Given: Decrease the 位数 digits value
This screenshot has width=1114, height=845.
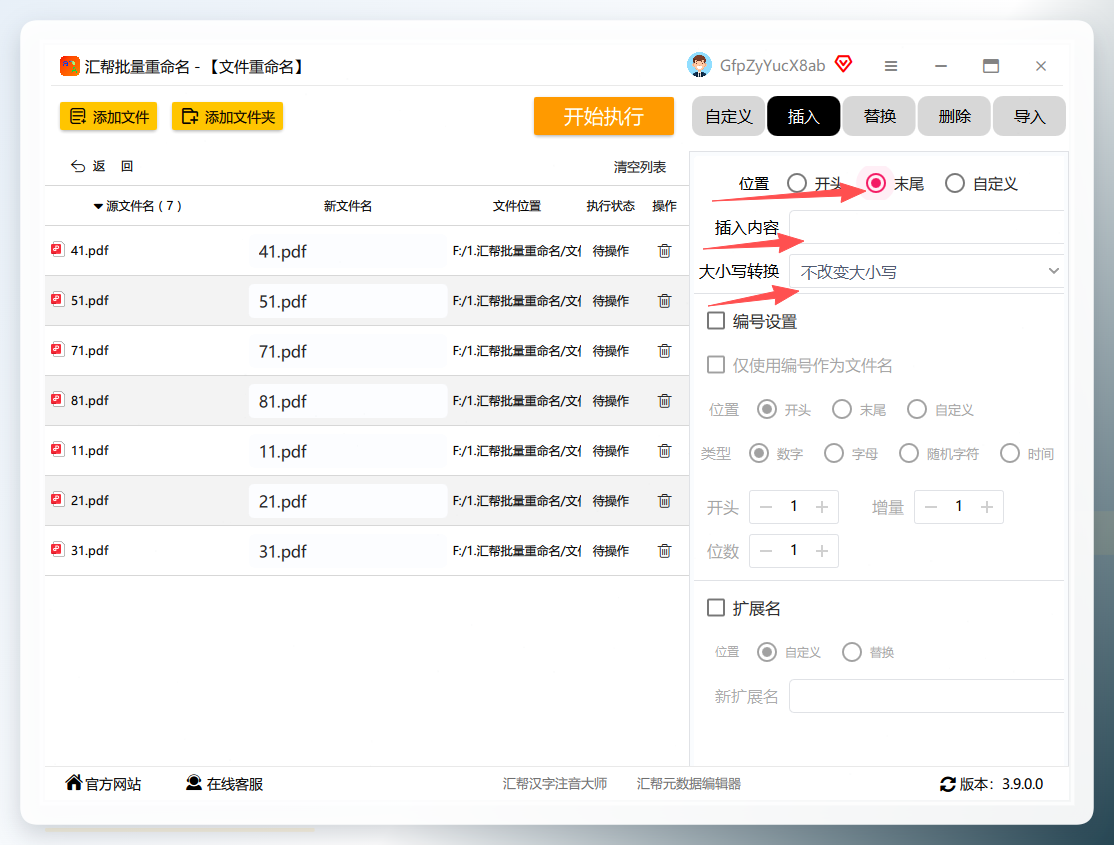Looking at the screenshot, I should 766,551.
